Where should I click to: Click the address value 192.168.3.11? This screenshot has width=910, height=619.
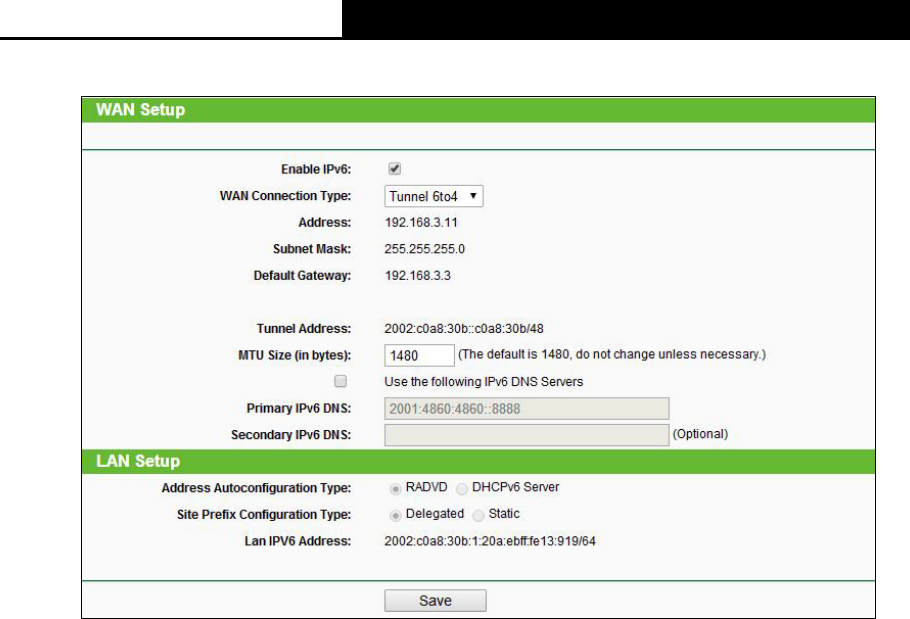click(421, 222)
